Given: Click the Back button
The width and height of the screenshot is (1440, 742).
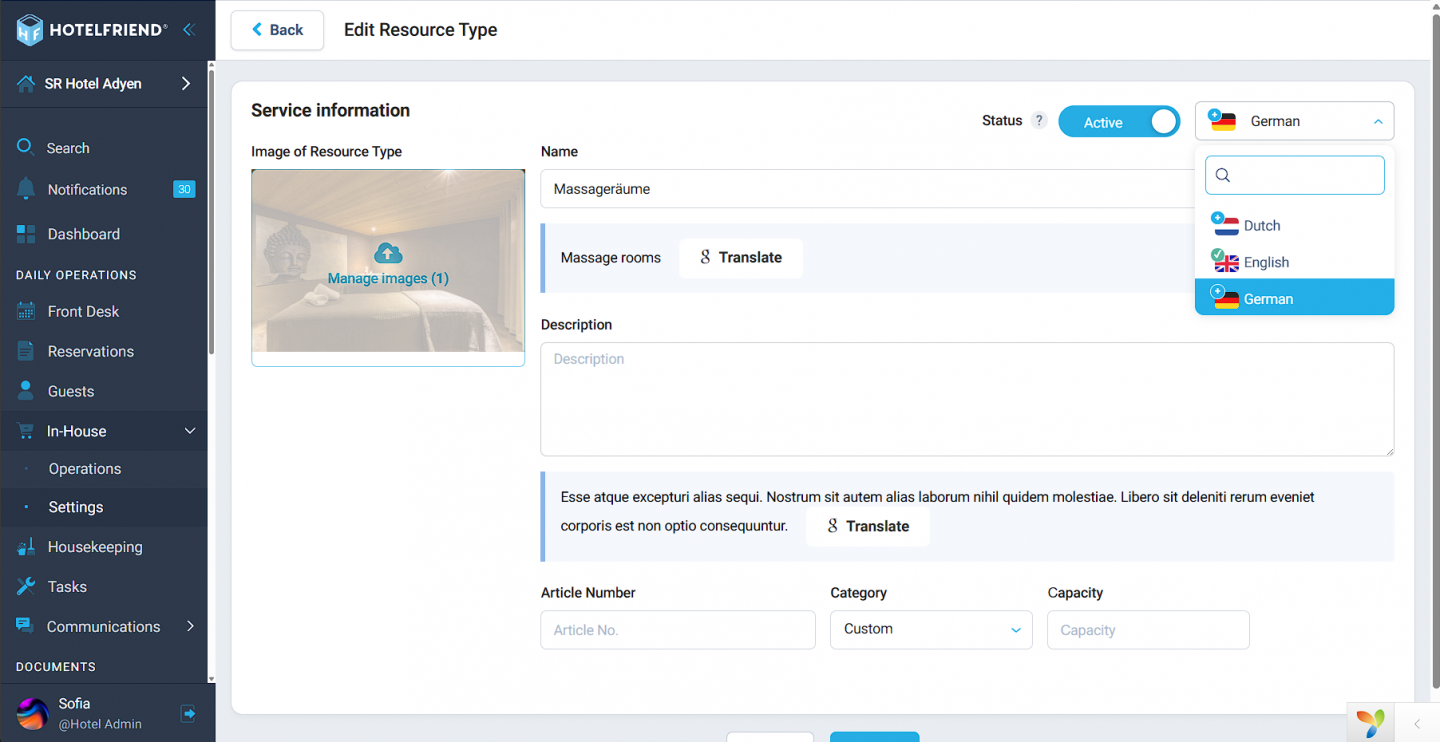Looking at the screenshot, I should [277, 30].
